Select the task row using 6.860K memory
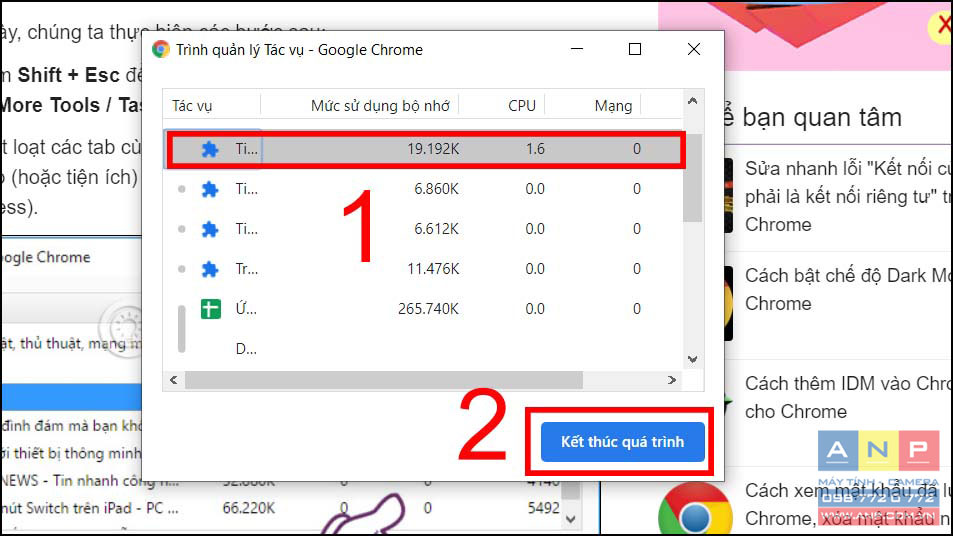This screenshot has height=536, width=953. (423, 189)
